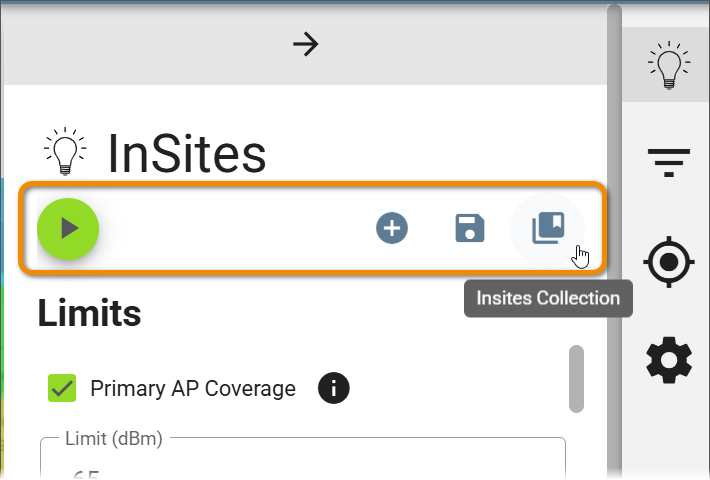Save InSites using the floppy disk icon

click(x=470, y=228)
